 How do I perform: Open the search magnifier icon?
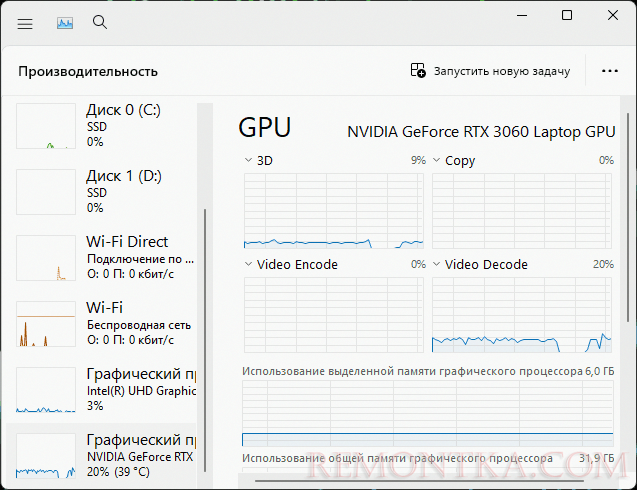click(x=100, y=22)
